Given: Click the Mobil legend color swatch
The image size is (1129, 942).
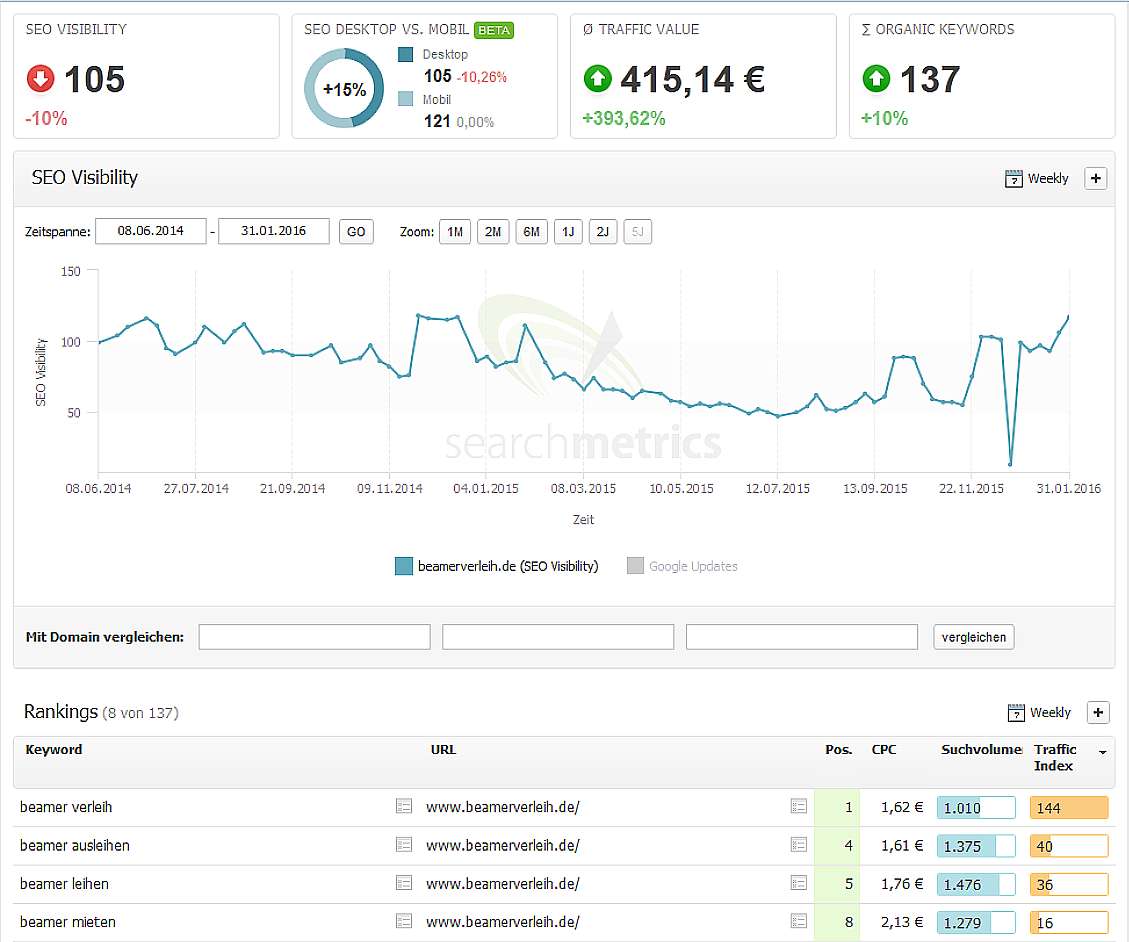Looking at the screenshot, I should 405,99.
